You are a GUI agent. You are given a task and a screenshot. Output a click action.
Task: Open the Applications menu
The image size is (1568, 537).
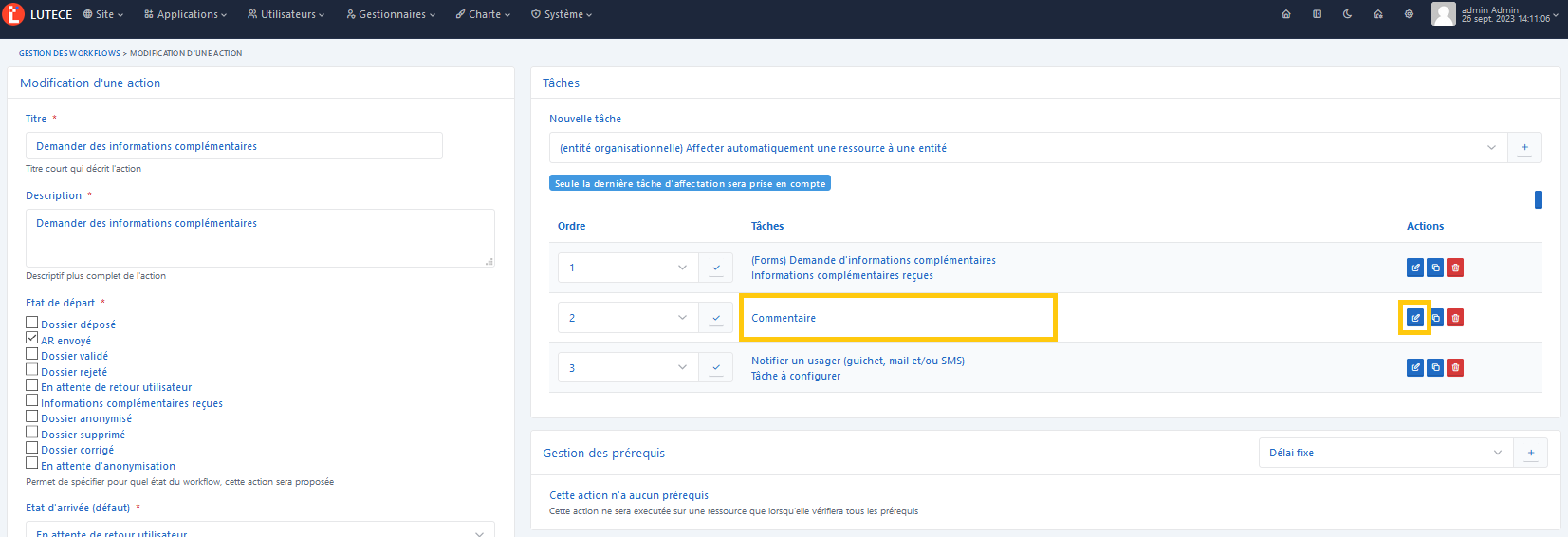click(186, 14)
